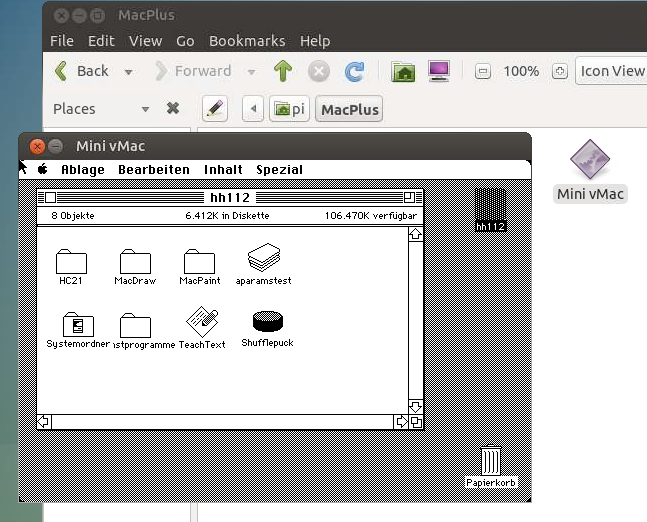Image resolution: width=647 pixels, height=522 pixels.
Task: Open the Ablage menu
Action: [x=83, y=170]
